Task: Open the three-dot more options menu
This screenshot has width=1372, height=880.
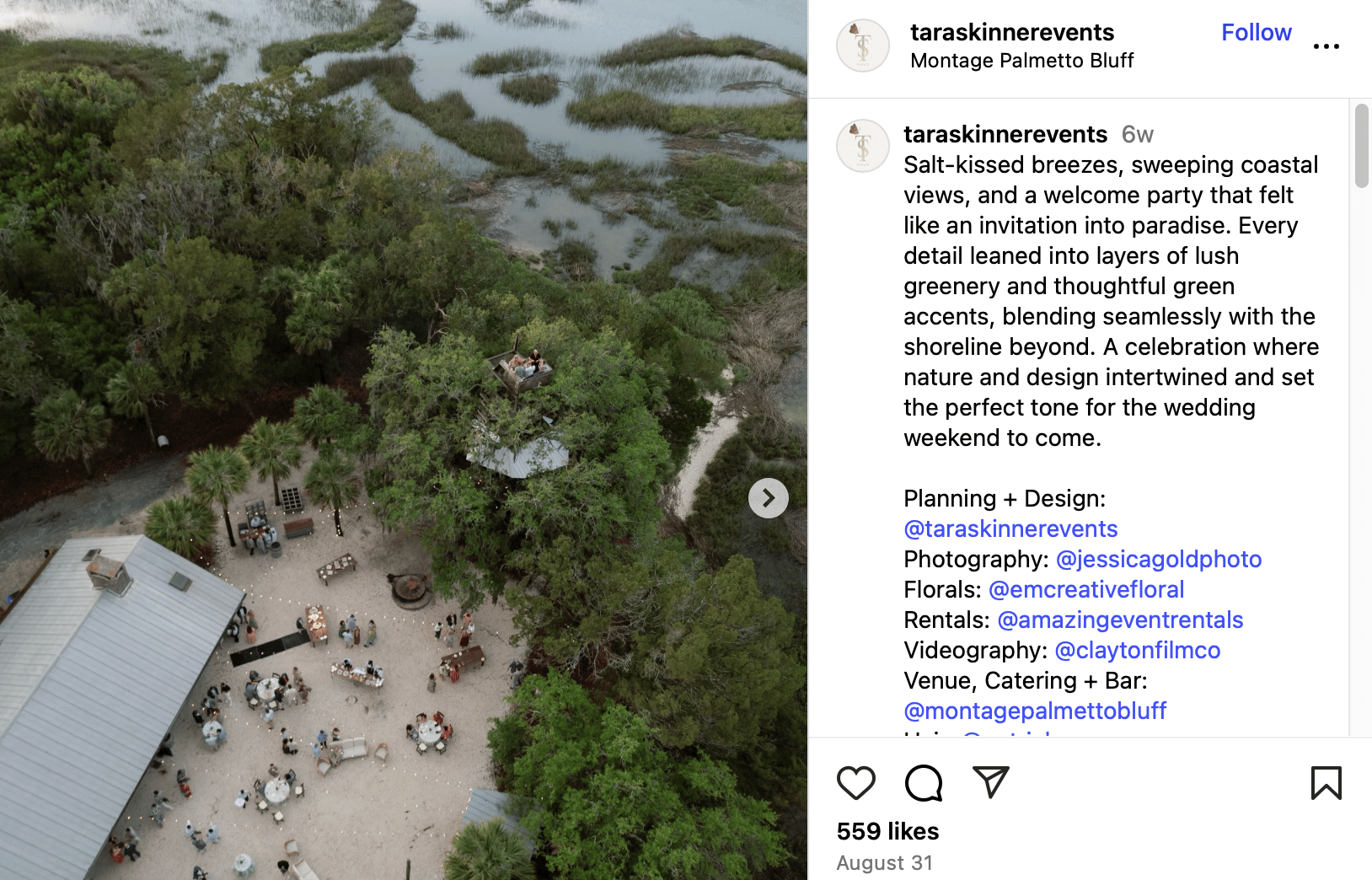Action: click(x=1326, y=46)
